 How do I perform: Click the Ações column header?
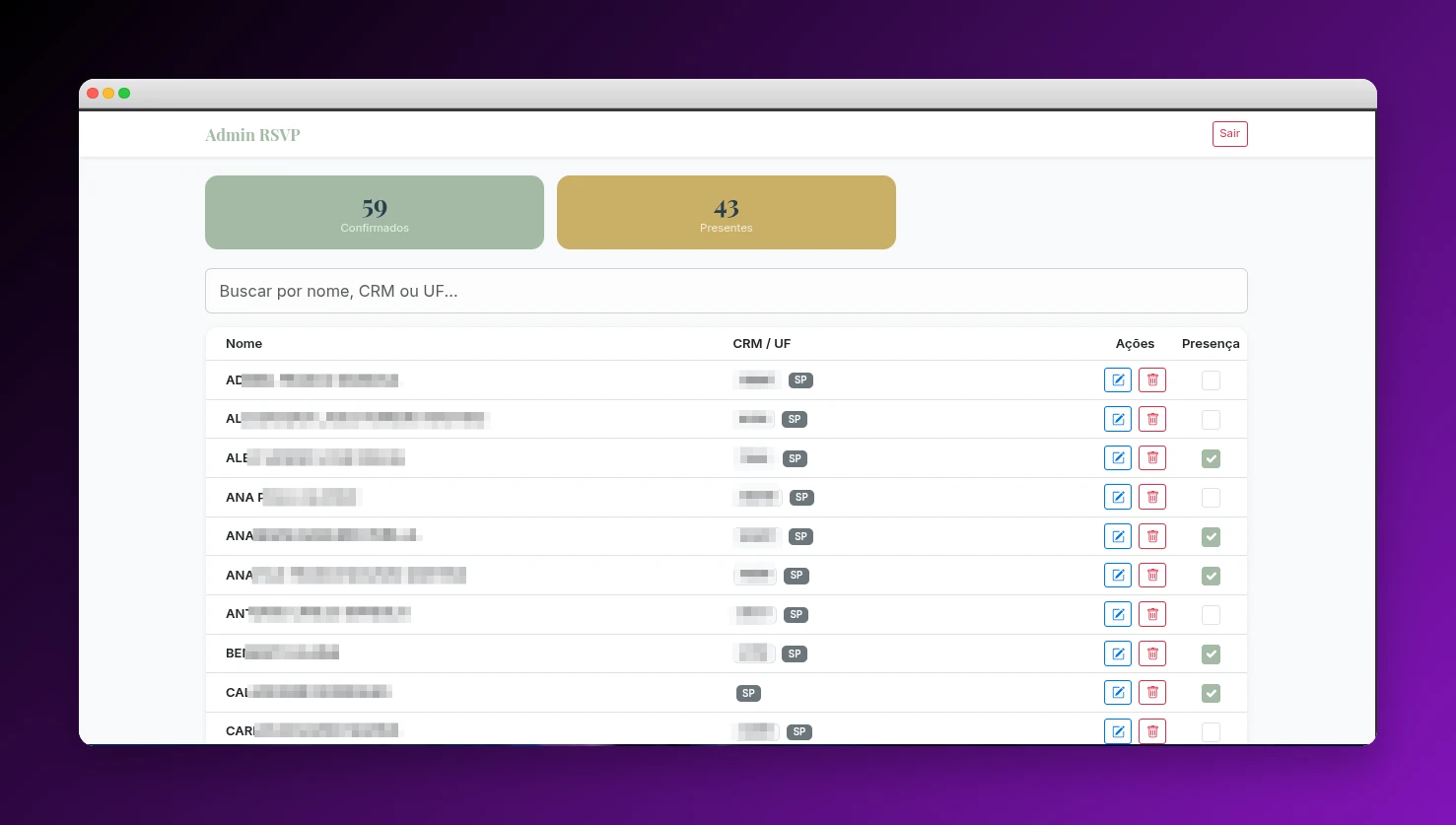[x=1135, y=344]
